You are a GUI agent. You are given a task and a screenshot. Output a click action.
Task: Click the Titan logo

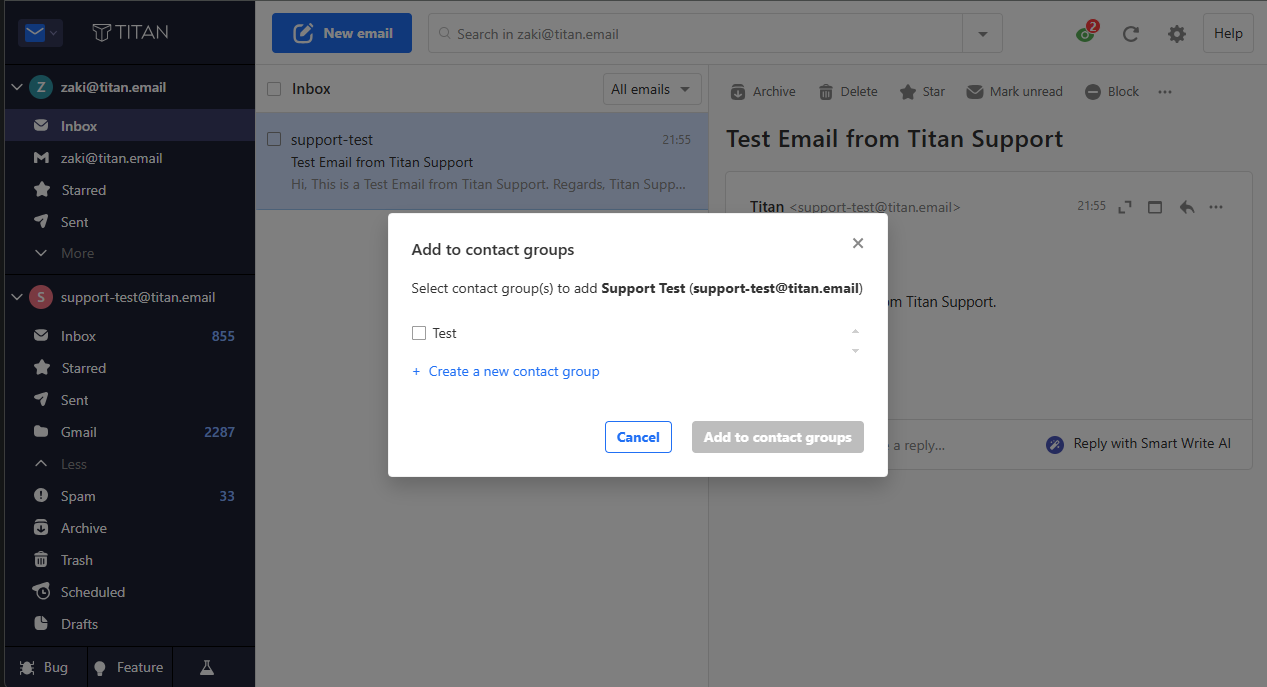click(130, 32)
